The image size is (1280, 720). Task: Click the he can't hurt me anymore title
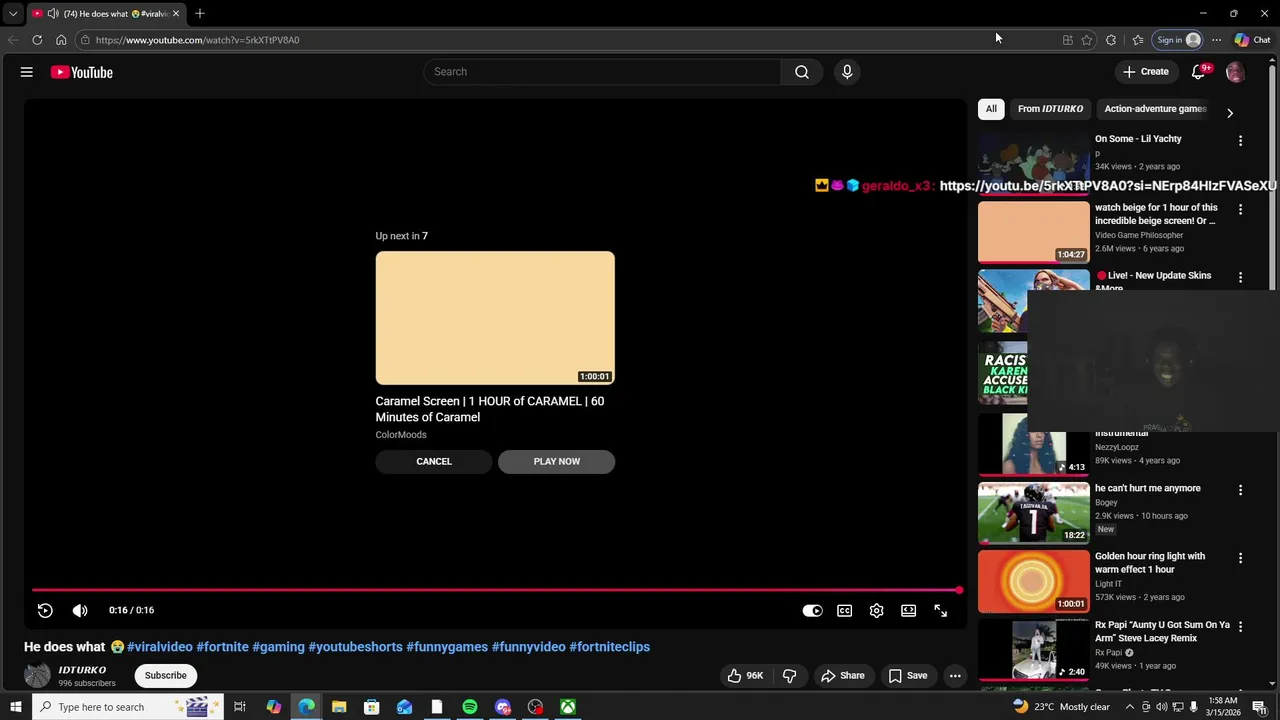[1148, 488]
